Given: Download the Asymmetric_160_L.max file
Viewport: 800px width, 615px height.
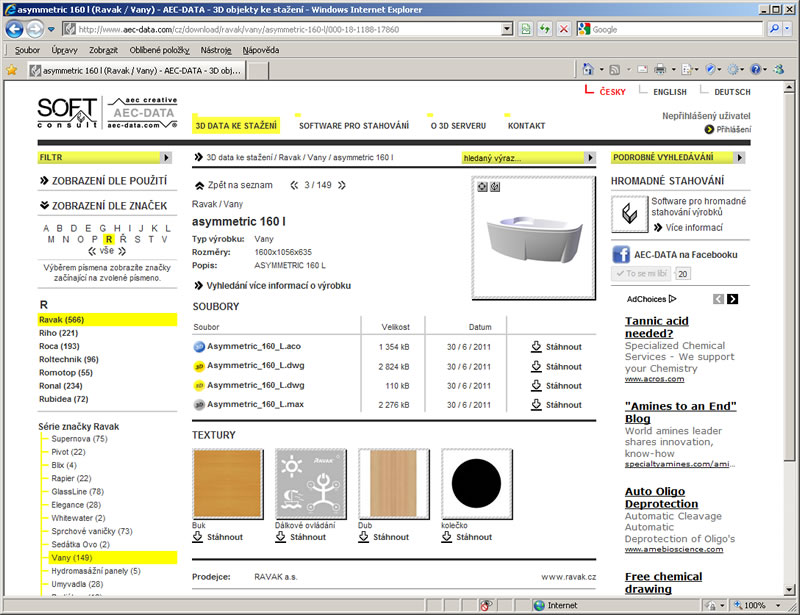Looking at the screenshot, I should pos(555,405).
